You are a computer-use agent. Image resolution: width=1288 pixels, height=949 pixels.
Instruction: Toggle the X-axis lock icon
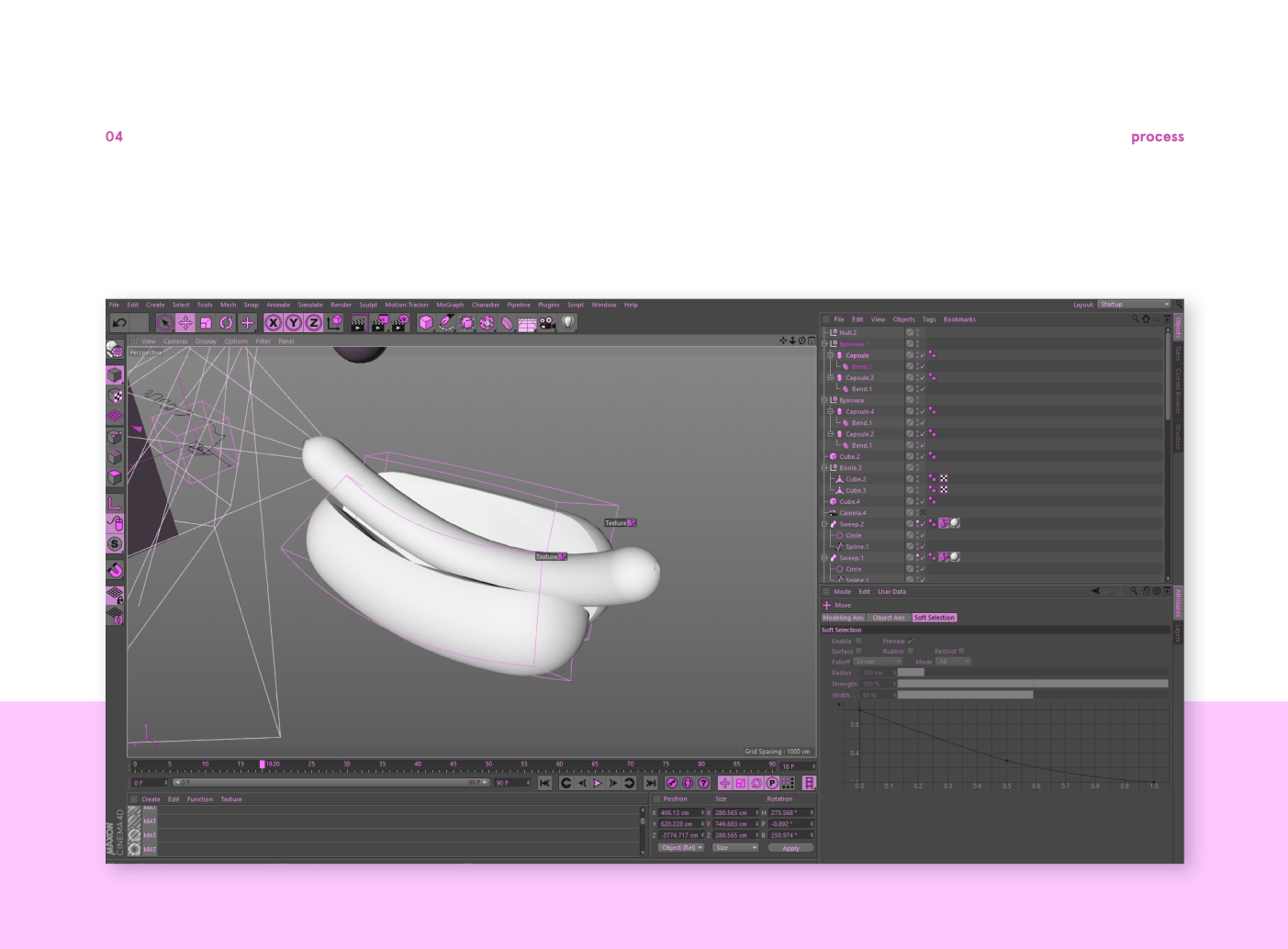[273, 323]
